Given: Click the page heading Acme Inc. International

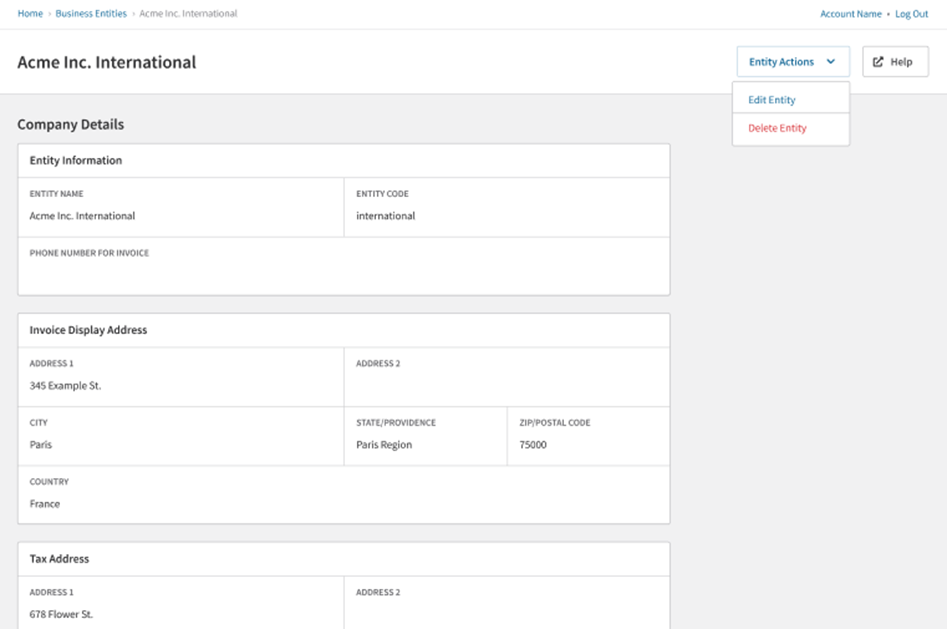Looking at the screenshot, I should coord(107,62).
